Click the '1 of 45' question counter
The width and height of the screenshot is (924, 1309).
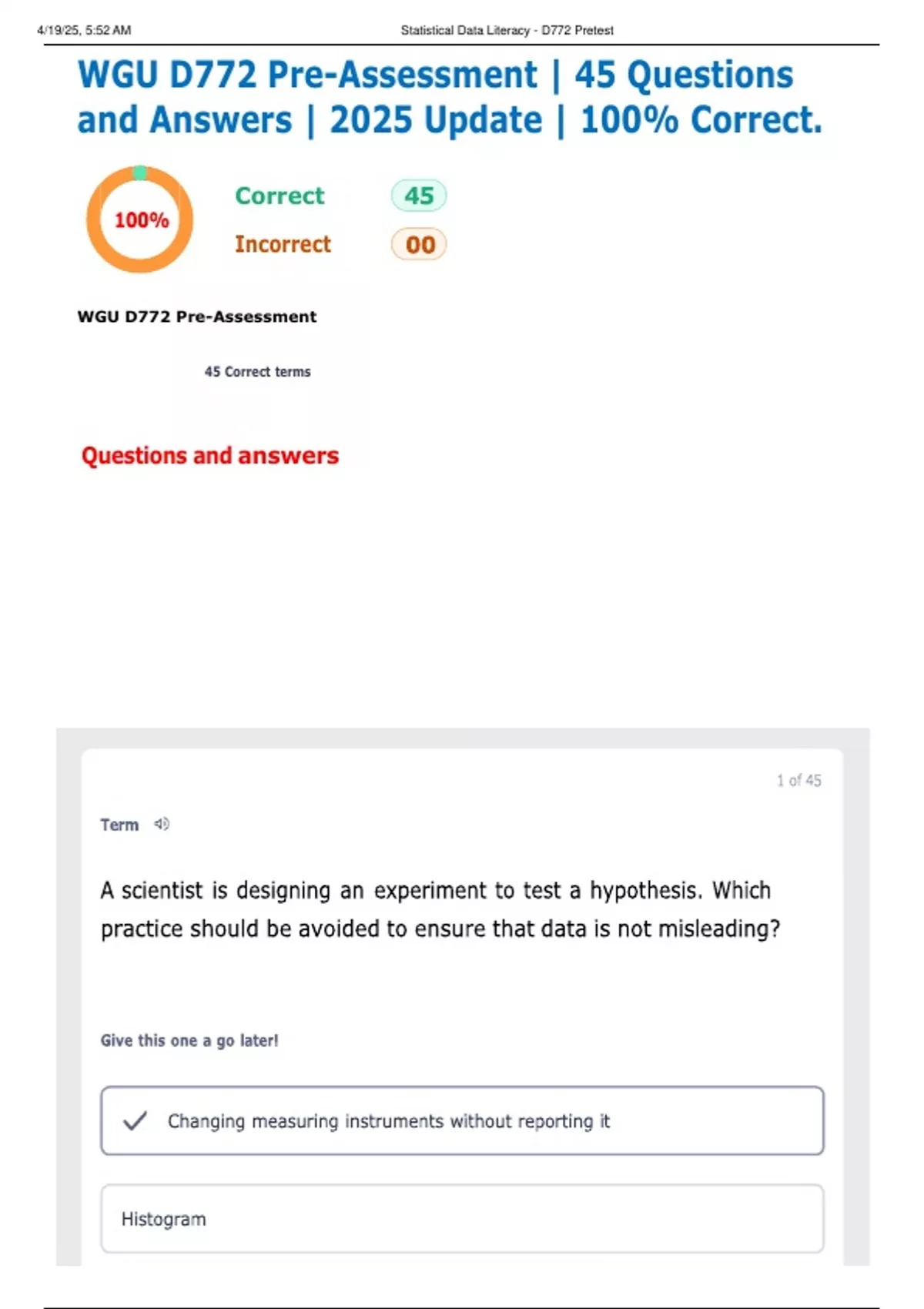[798, 780]
